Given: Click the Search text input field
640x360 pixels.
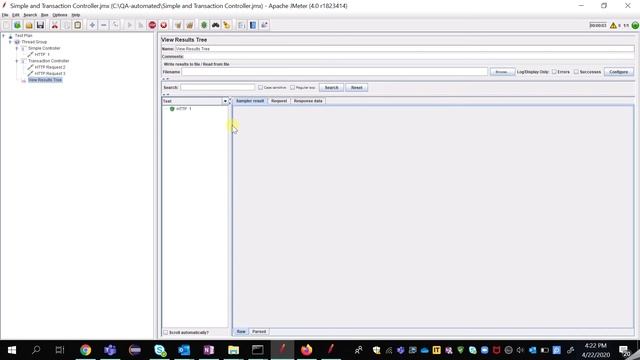Looking at the screenshot, I should pyautogui.click(x=218, y=88).
